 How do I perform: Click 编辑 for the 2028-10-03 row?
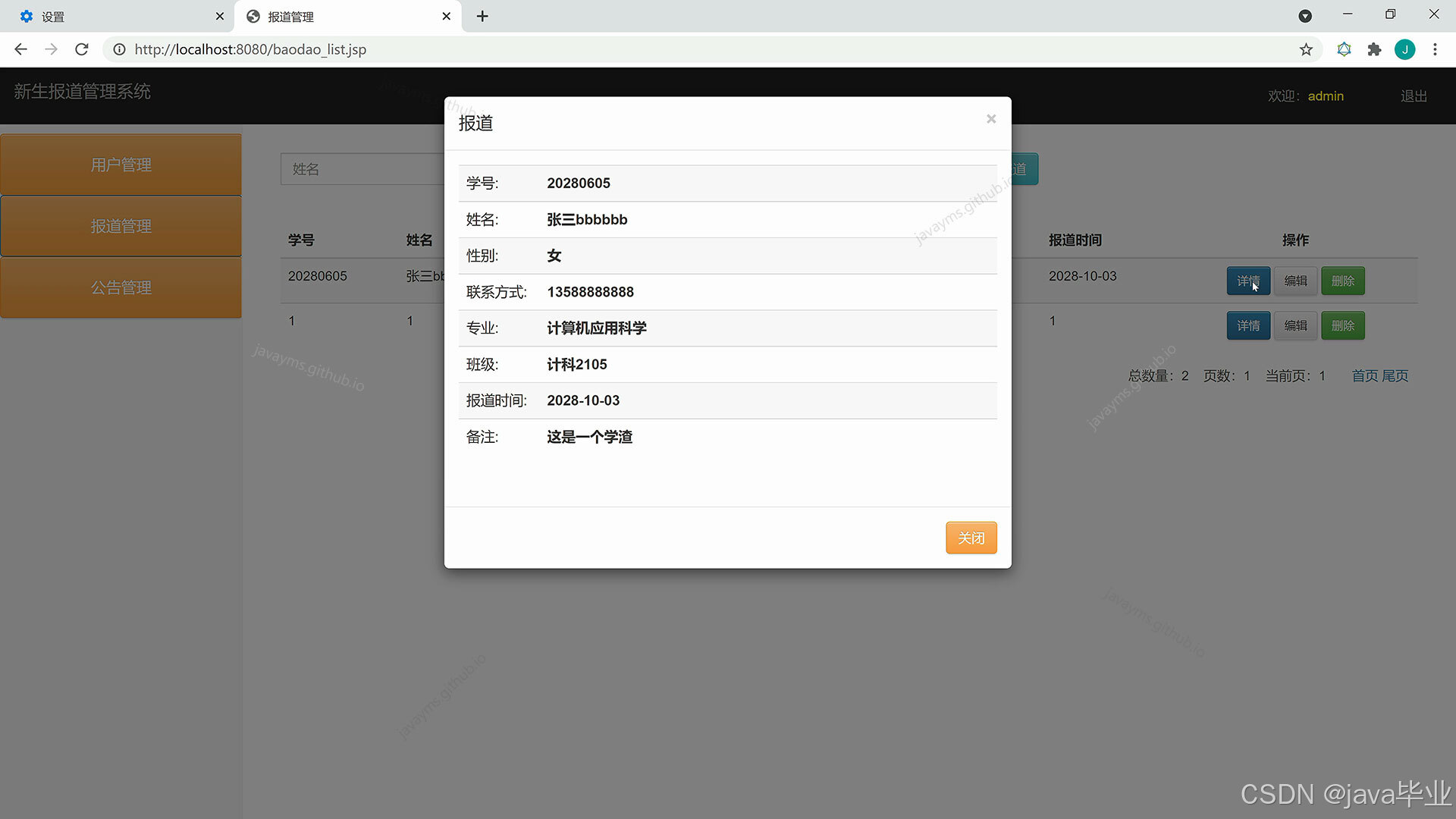pos(1295,281)
